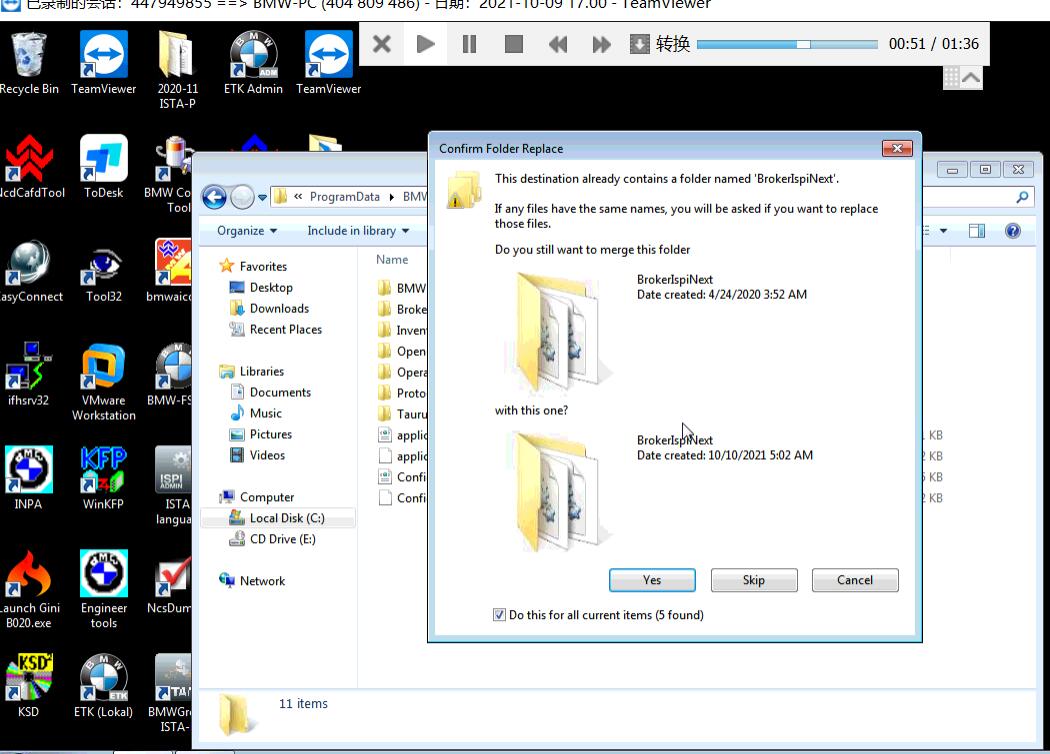Select the Tauru folder in file list
Image resolution: width=1050 pixels, height=754 pixels.
[x=402, y=414]
